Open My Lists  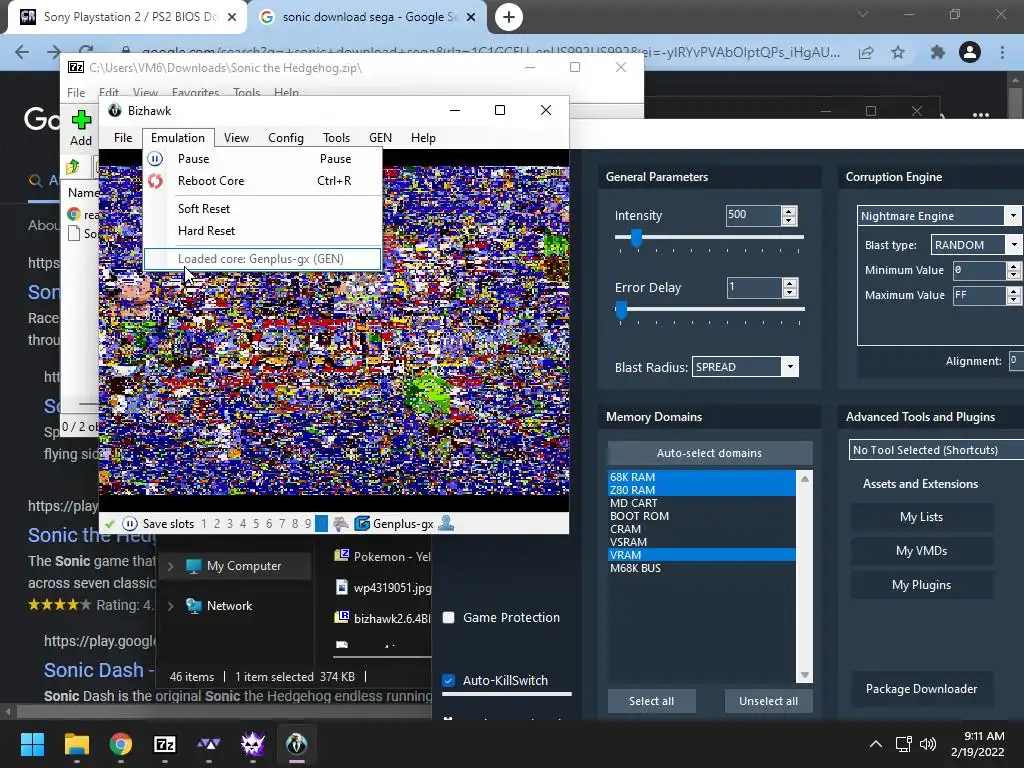(x=921, y=517)
